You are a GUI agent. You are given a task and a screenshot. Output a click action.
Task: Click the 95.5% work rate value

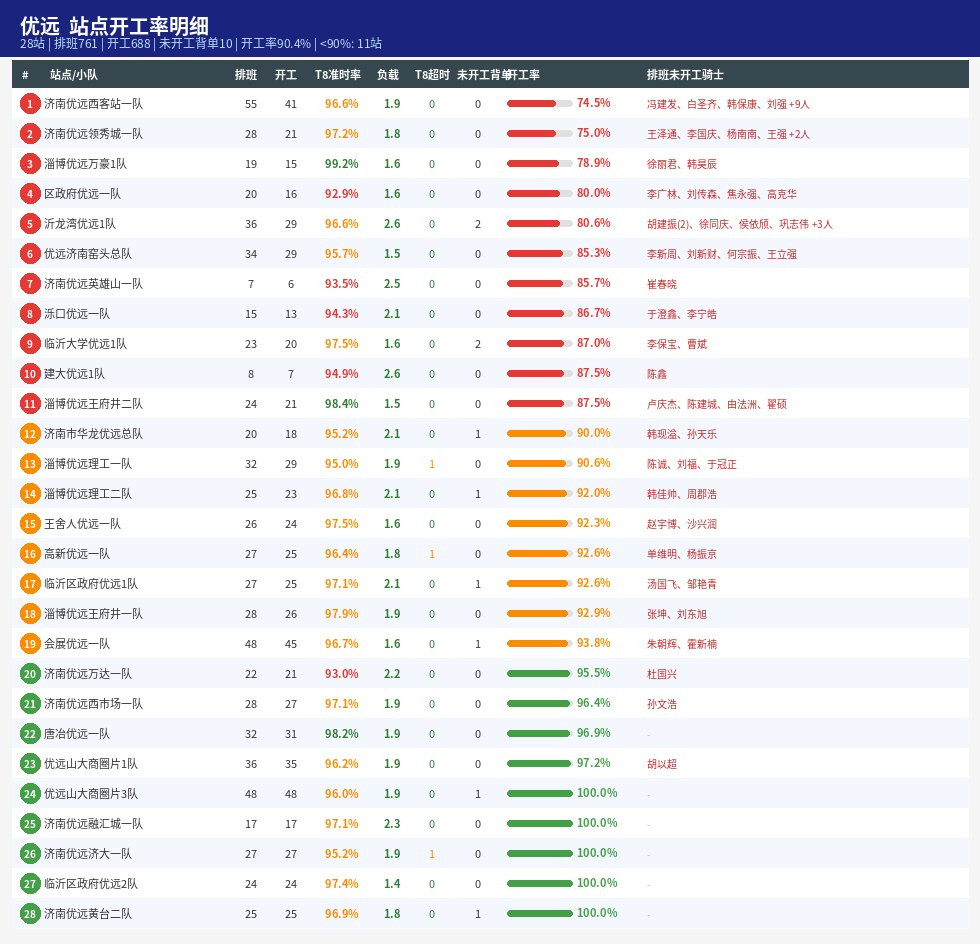[x=593, y=673]
